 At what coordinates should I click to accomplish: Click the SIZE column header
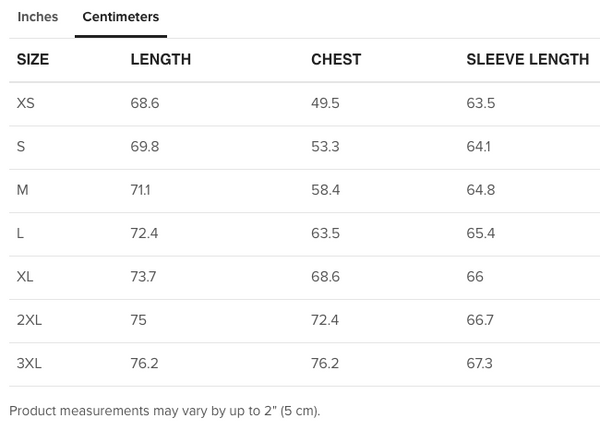pyautogui.click(x=33, y=60)
